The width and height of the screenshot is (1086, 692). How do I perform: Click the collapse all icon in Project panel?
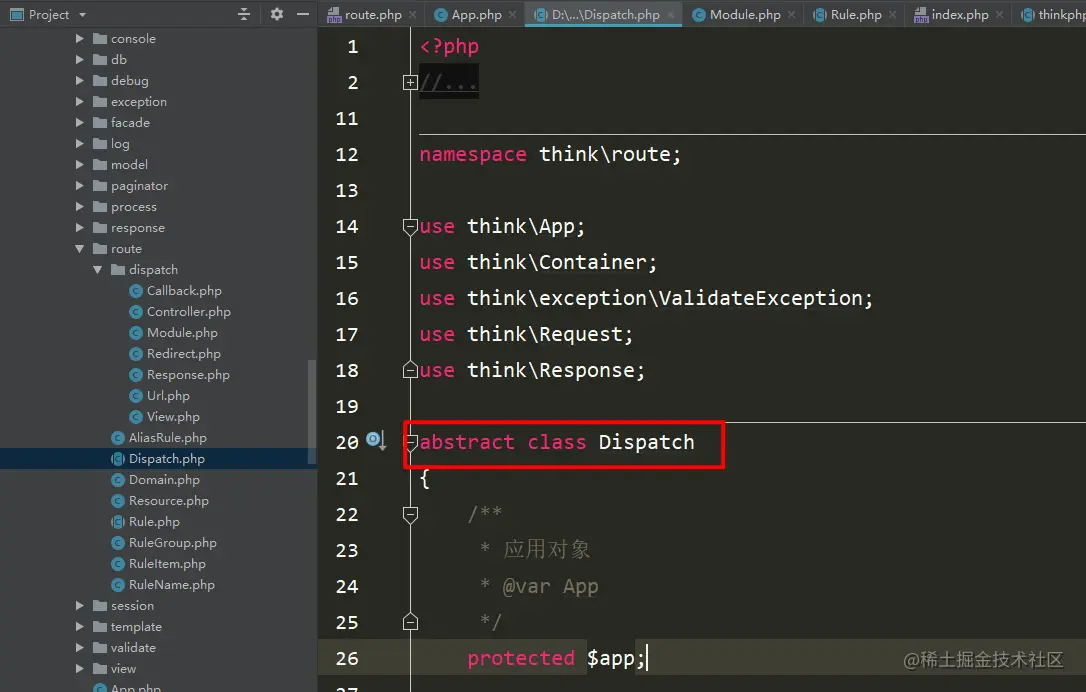tap(244, 14)
